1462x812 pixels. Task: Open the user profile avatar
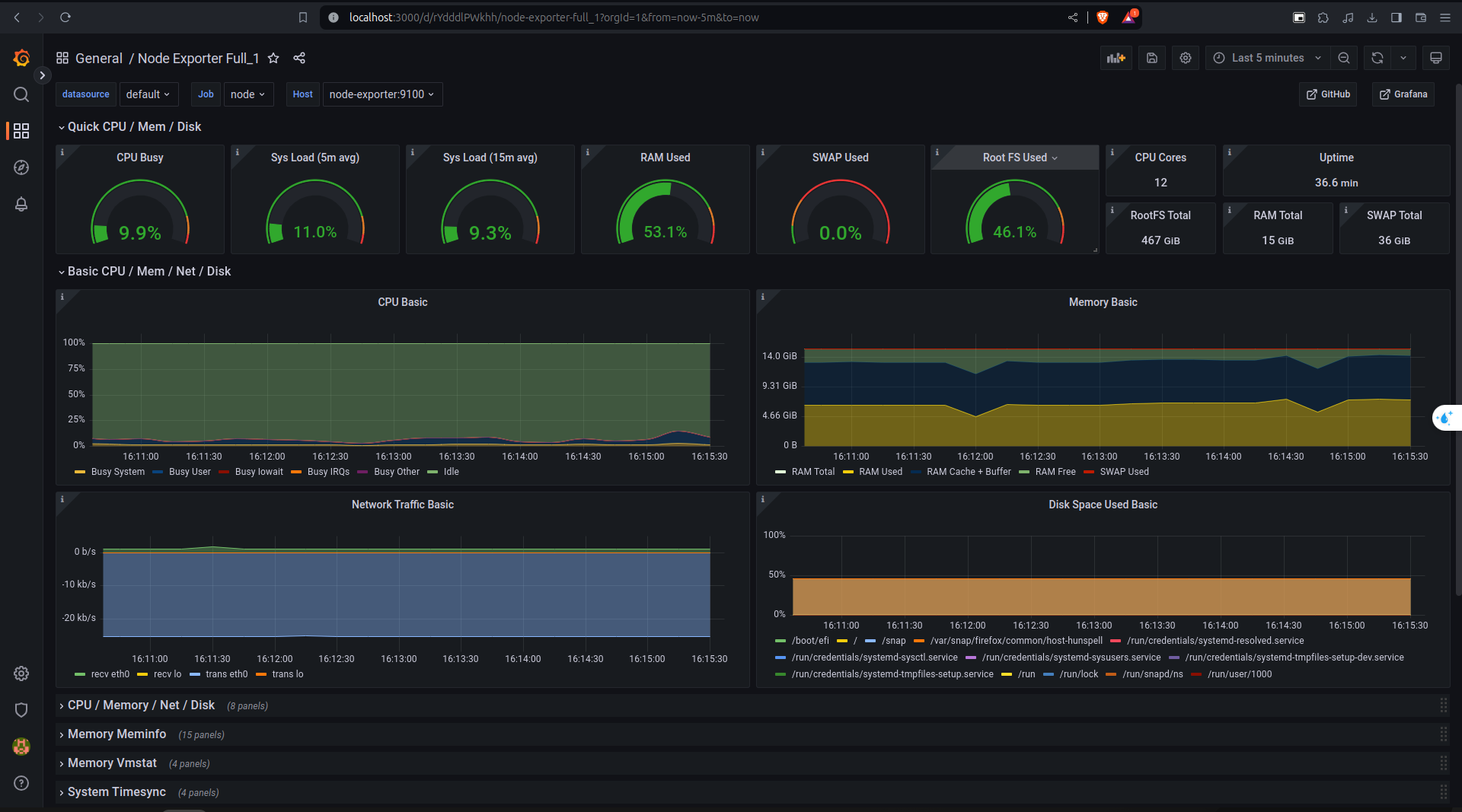pyautogui.click(x=21, y=747)
